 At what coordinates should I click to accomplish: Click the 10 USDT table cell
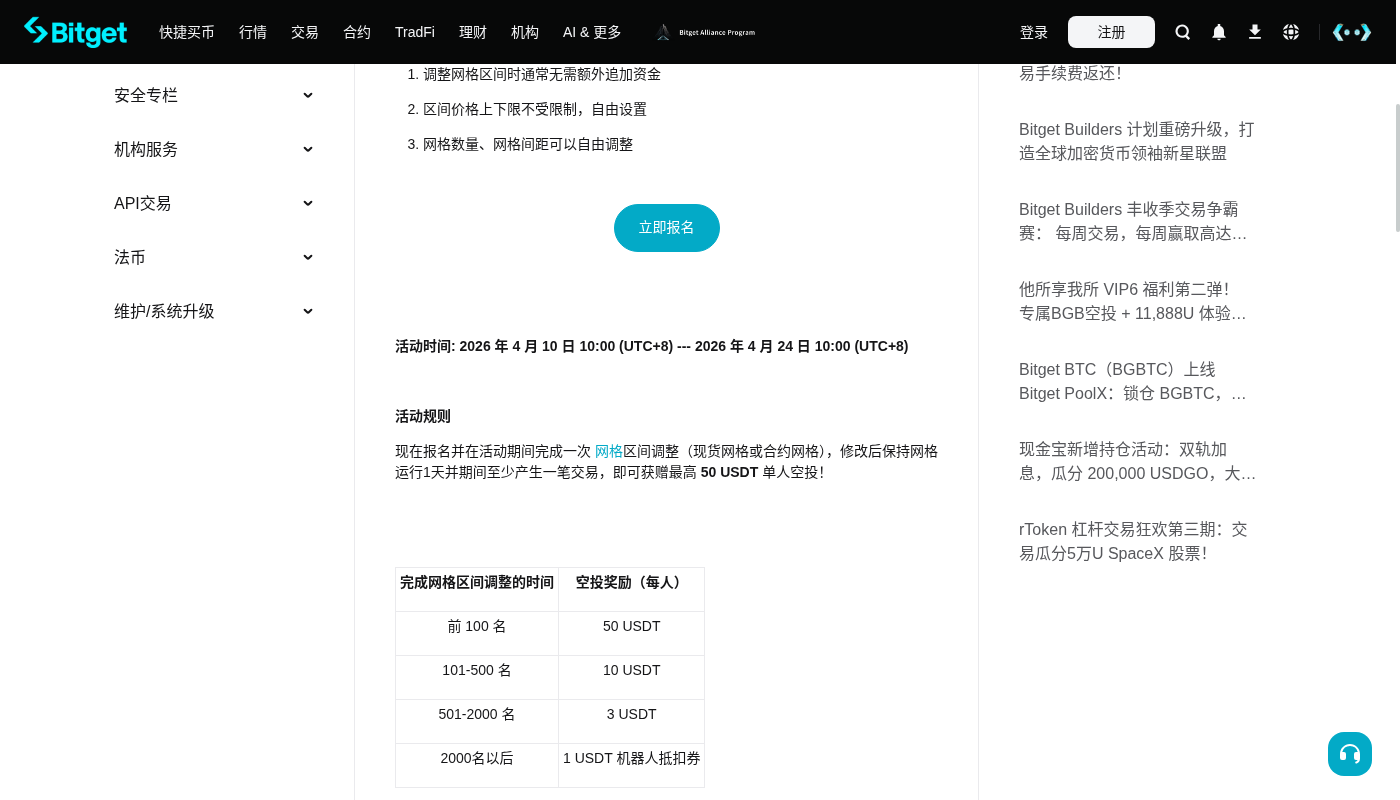[632, 677]
